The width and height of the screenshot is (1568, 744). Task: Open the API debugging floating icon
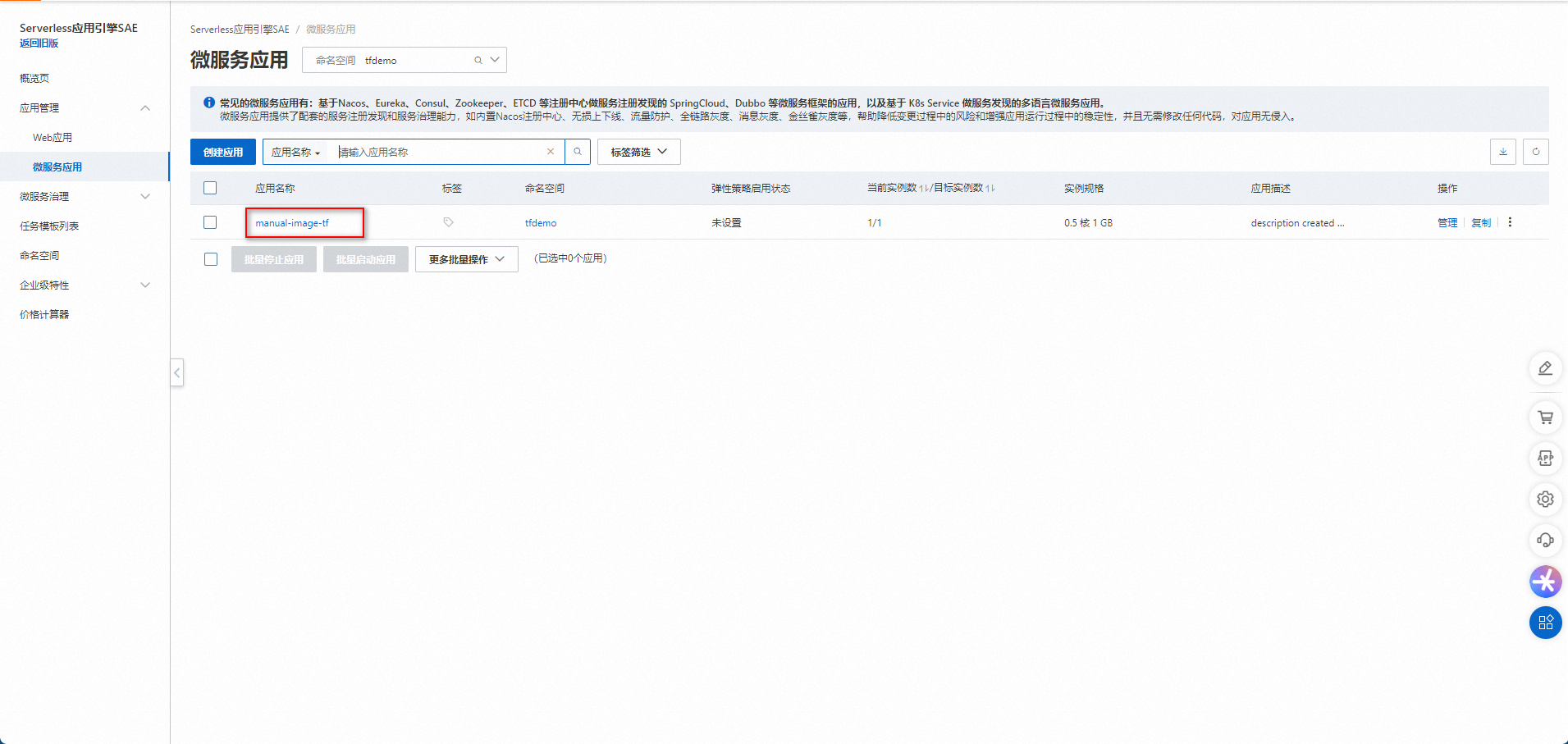click(x=1545, y=459)
